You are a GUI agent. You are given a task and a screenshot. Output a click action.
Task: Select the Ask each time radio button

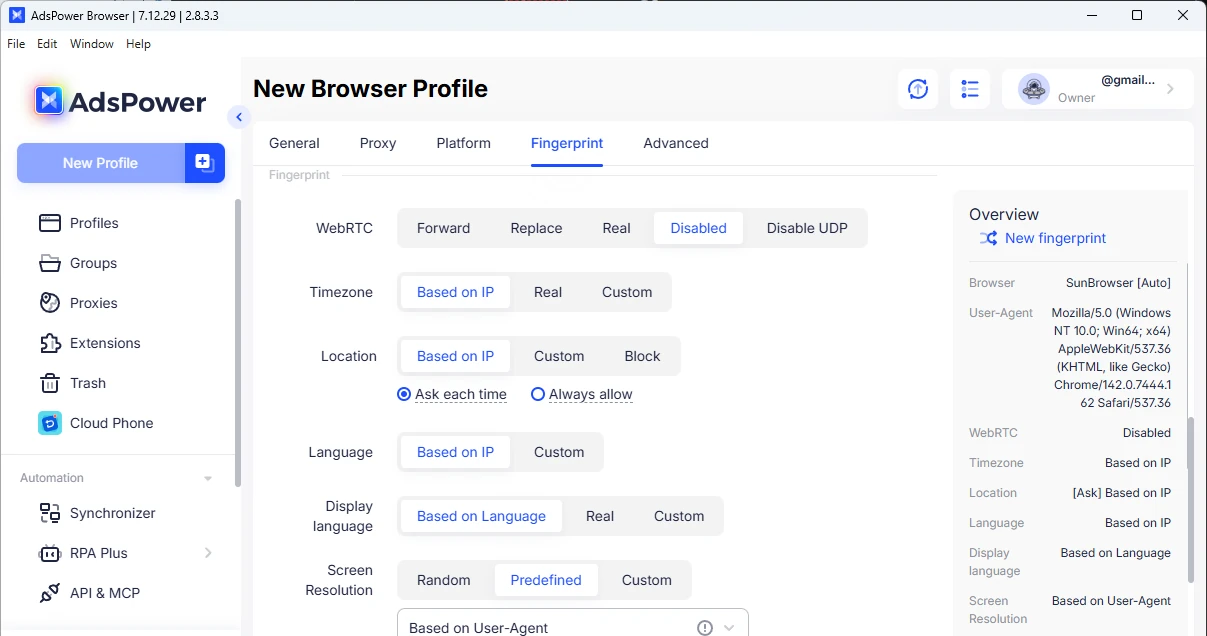coord(404,394)
